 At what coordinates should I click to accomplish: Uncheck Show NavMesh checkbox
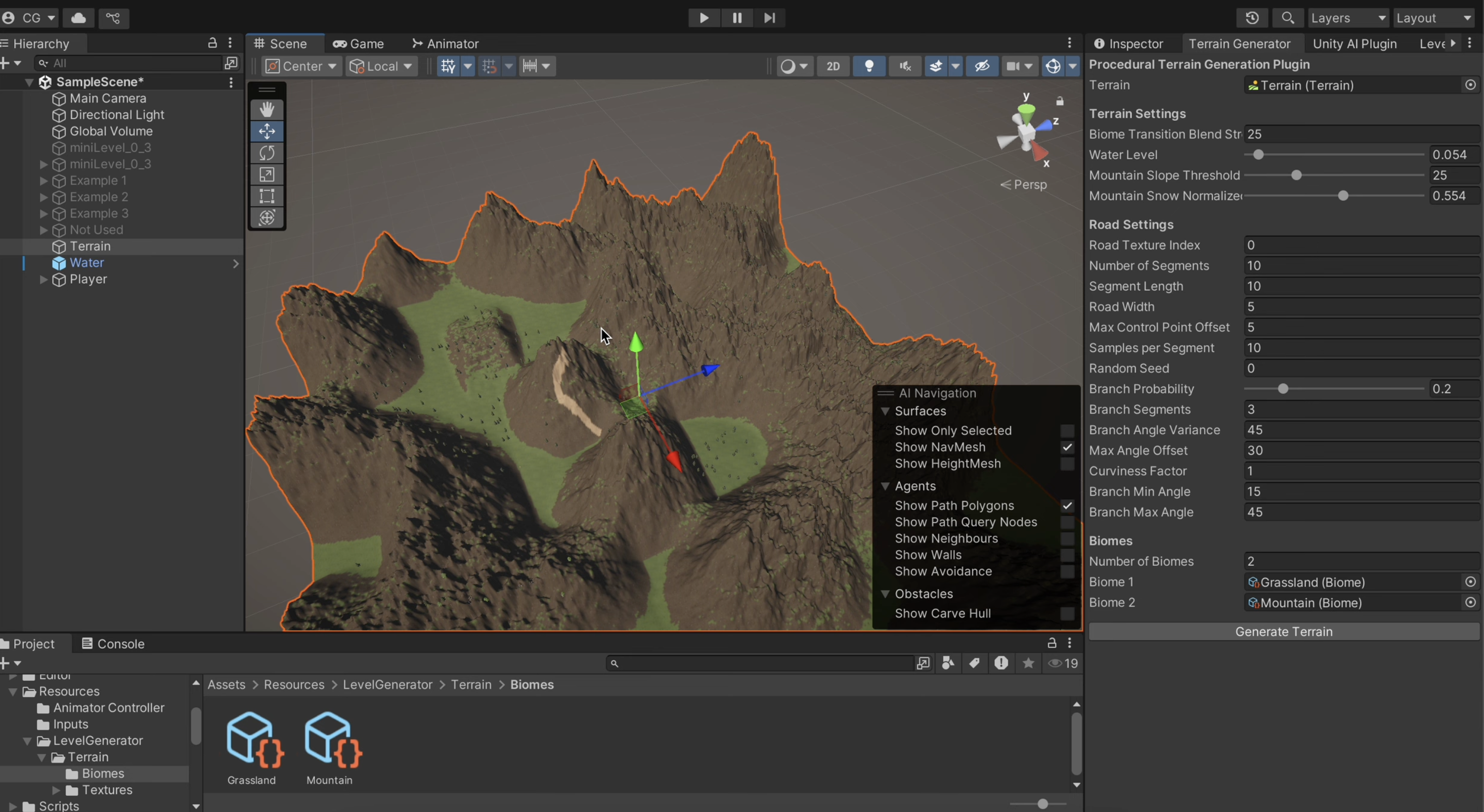click(x=1067, y=447)
